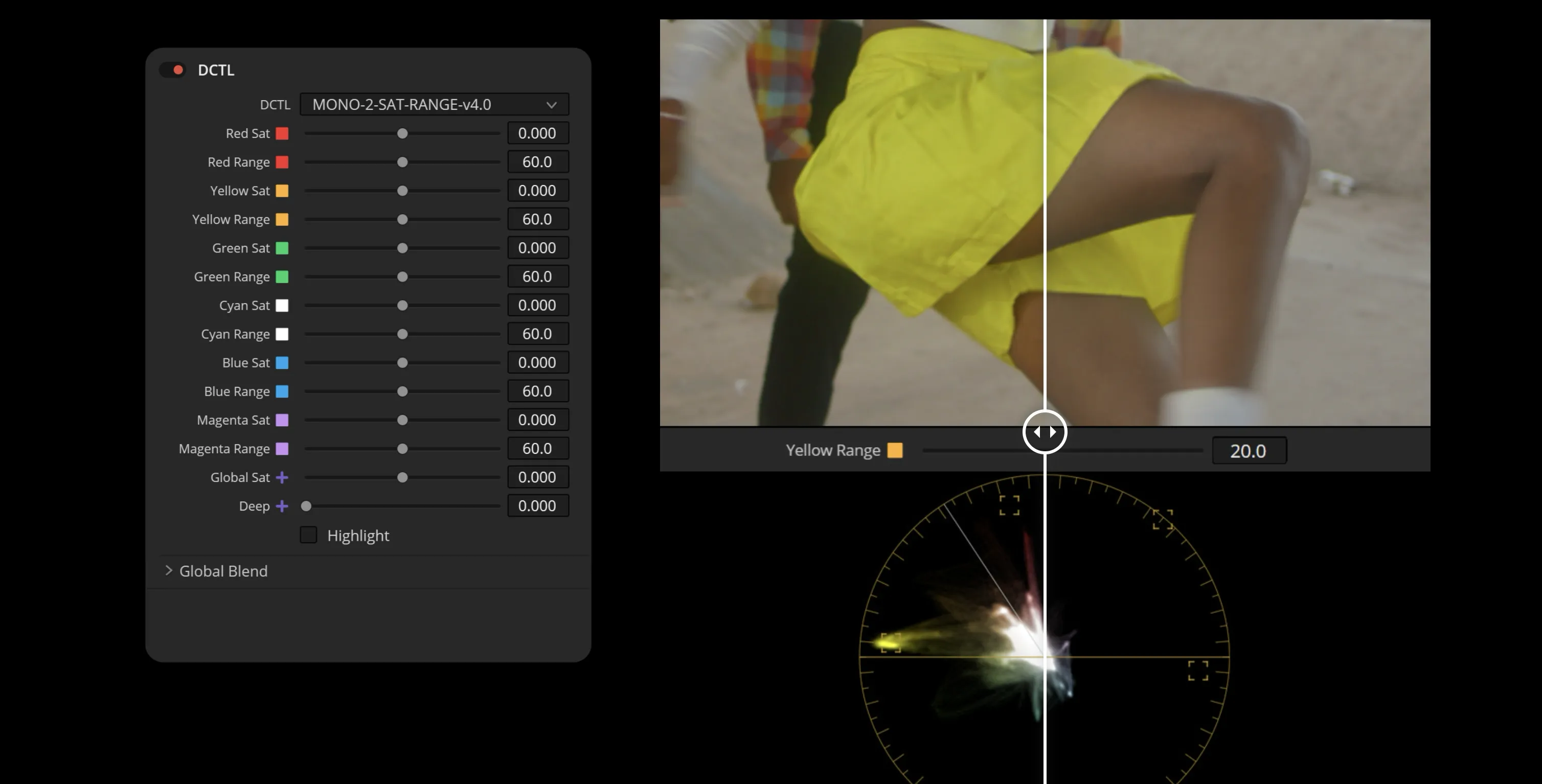Viewport: 1542px width, 784px height.
Task: Click the green swatch next to Green Sat
Action: click(282, 248)
